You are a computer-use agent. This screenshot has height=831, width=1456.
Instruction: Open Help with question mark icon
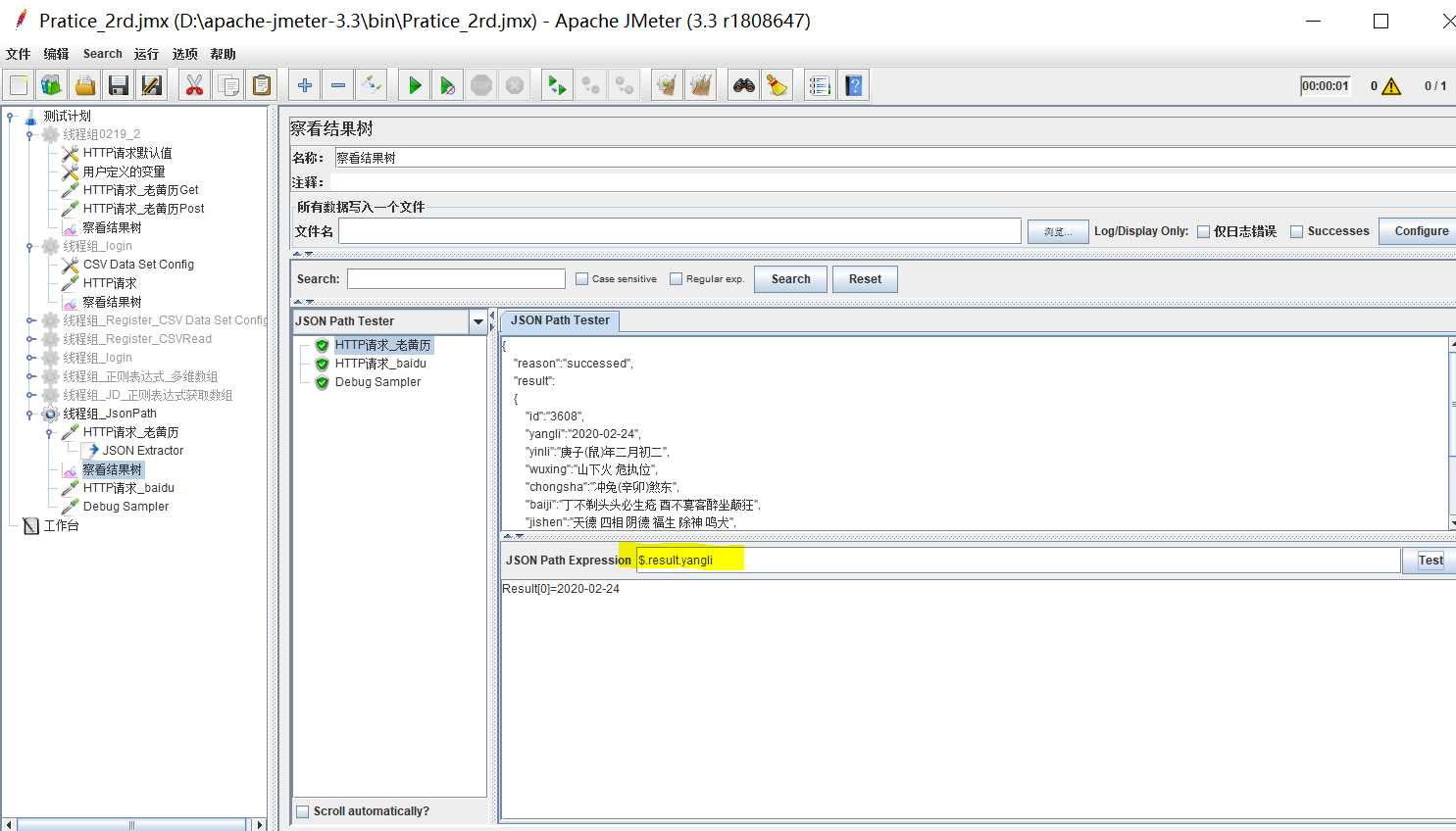[854, 86]
